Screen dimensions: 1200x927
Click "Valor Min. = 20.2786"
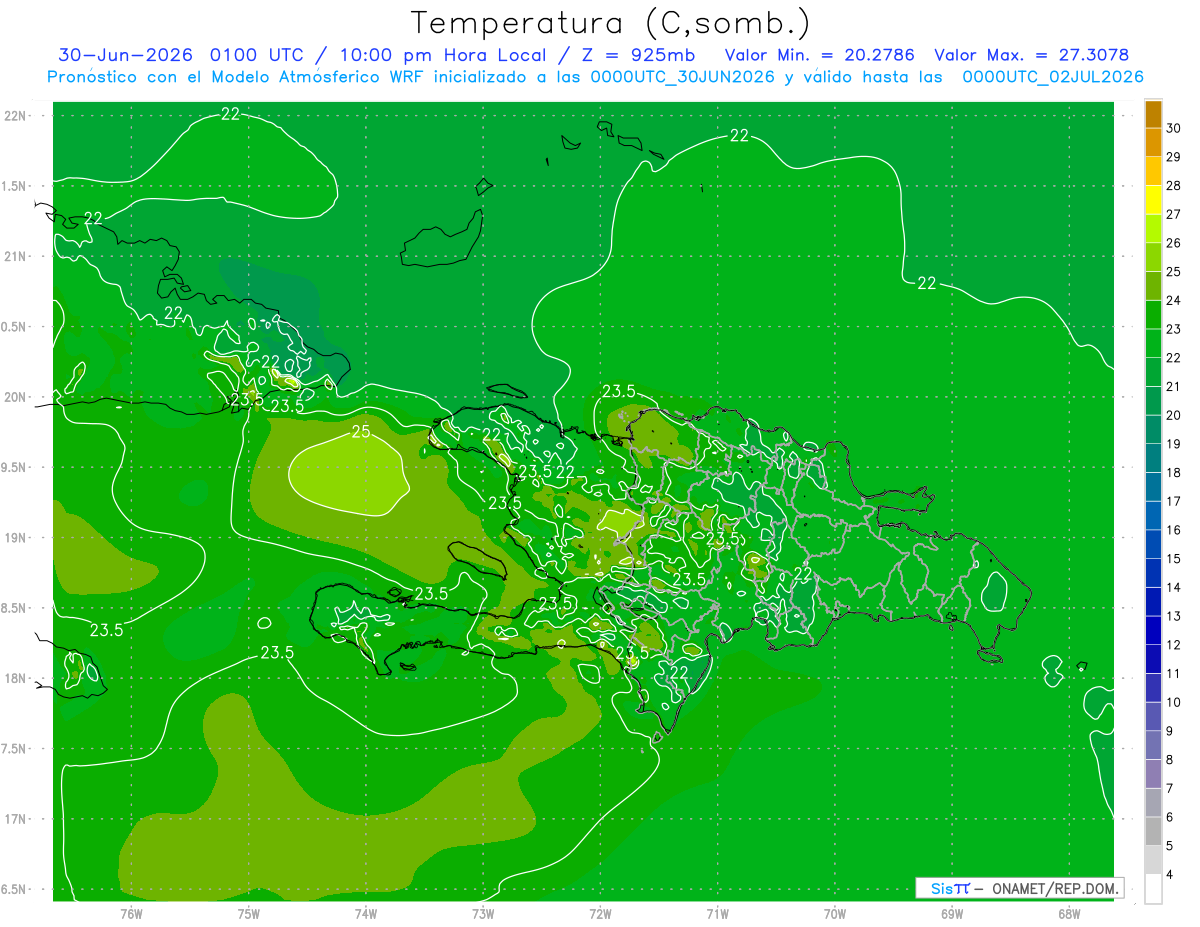820,55
